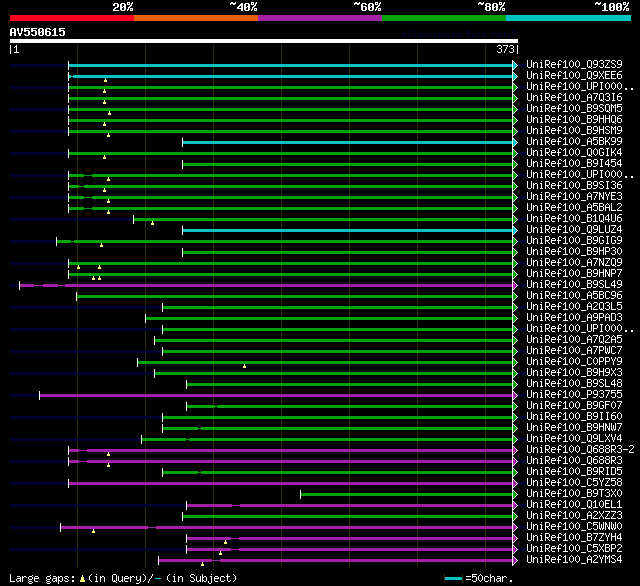Click the UniRef100_B9SL48 label

[574, 384]
